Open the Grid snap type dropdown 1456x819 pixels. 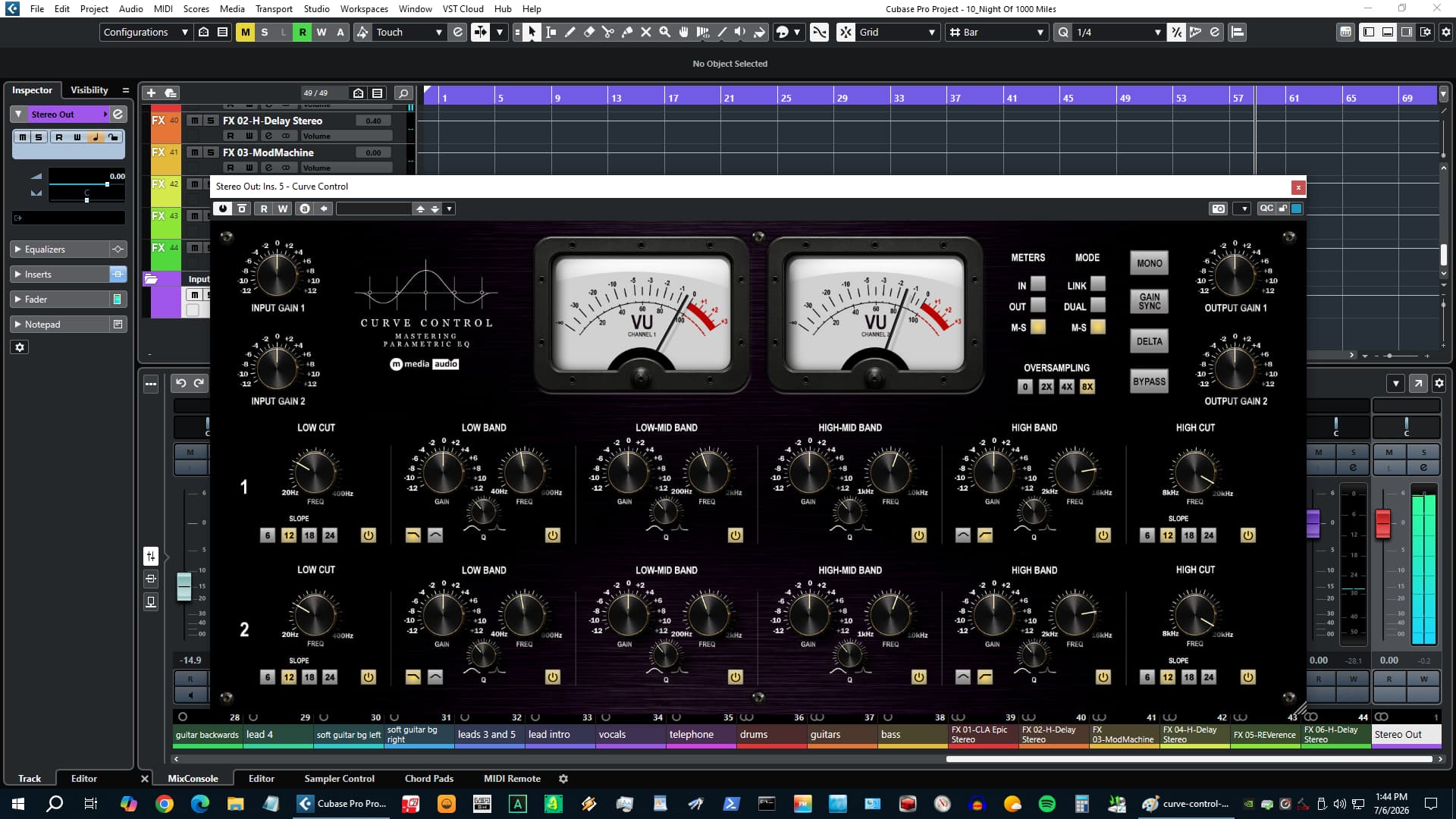coord(897,32)
